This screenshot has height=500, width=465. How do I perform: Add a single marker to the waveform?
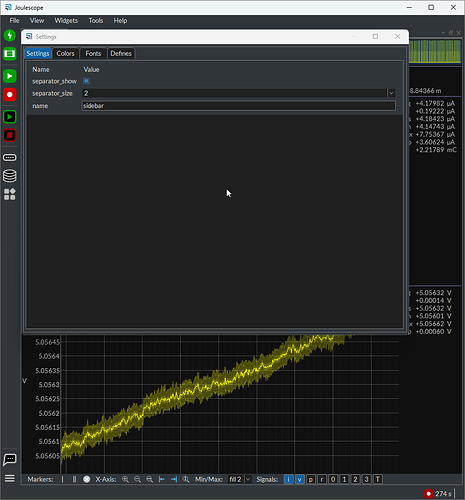(x=62, y=479)
